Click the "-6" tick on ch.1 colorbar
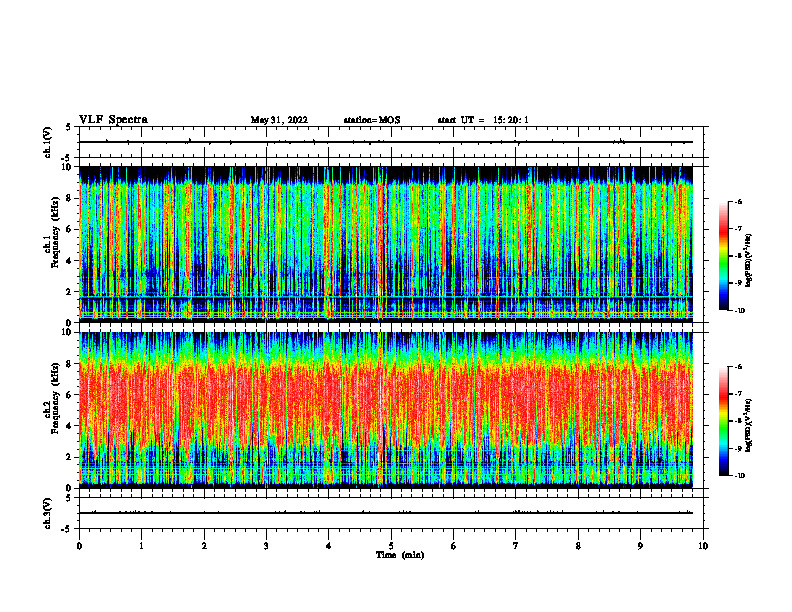The width and height of the screenshot is (792, 612). pos(739,201)
